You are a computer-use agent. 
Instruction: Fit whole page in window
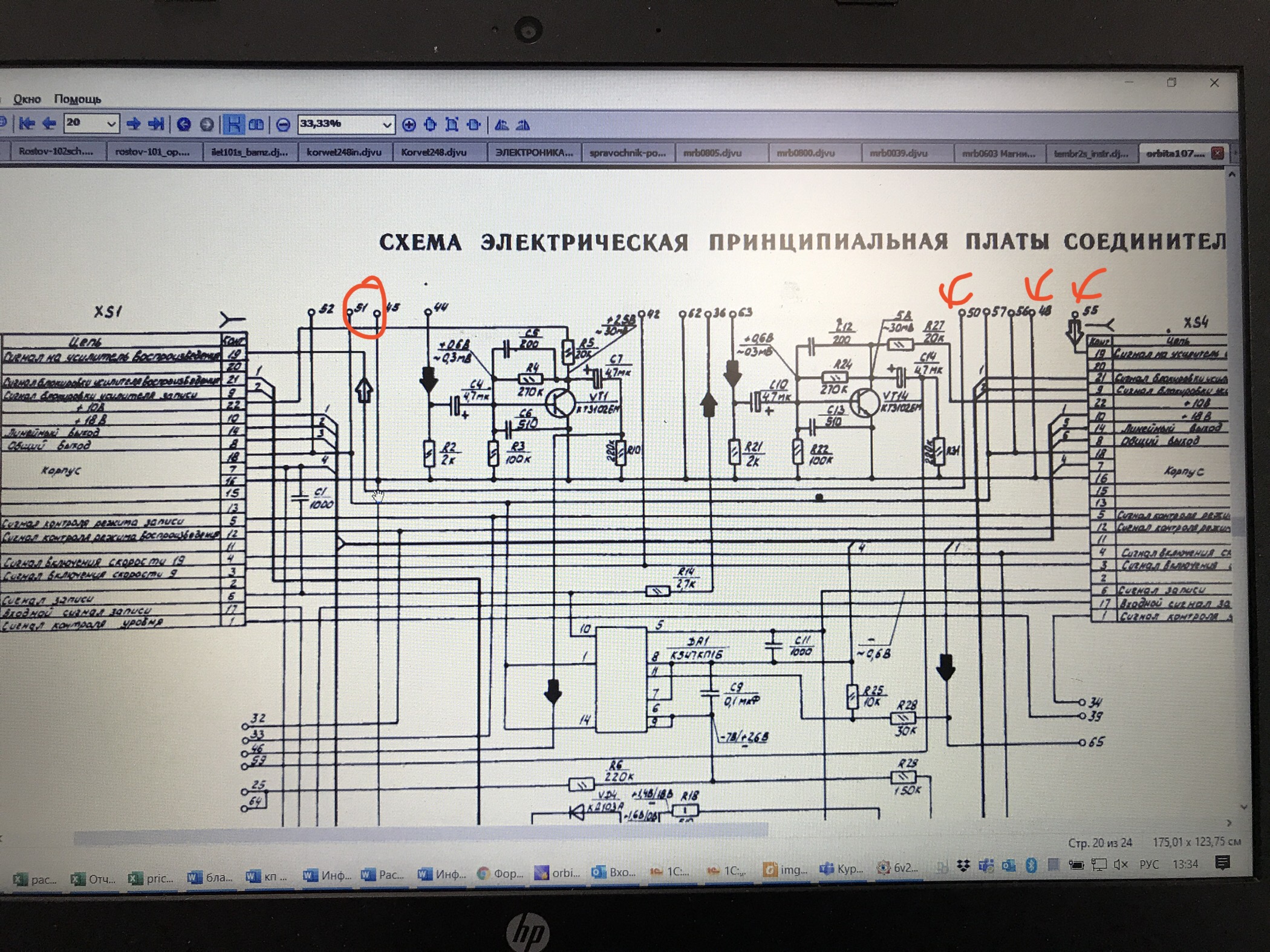452,125
